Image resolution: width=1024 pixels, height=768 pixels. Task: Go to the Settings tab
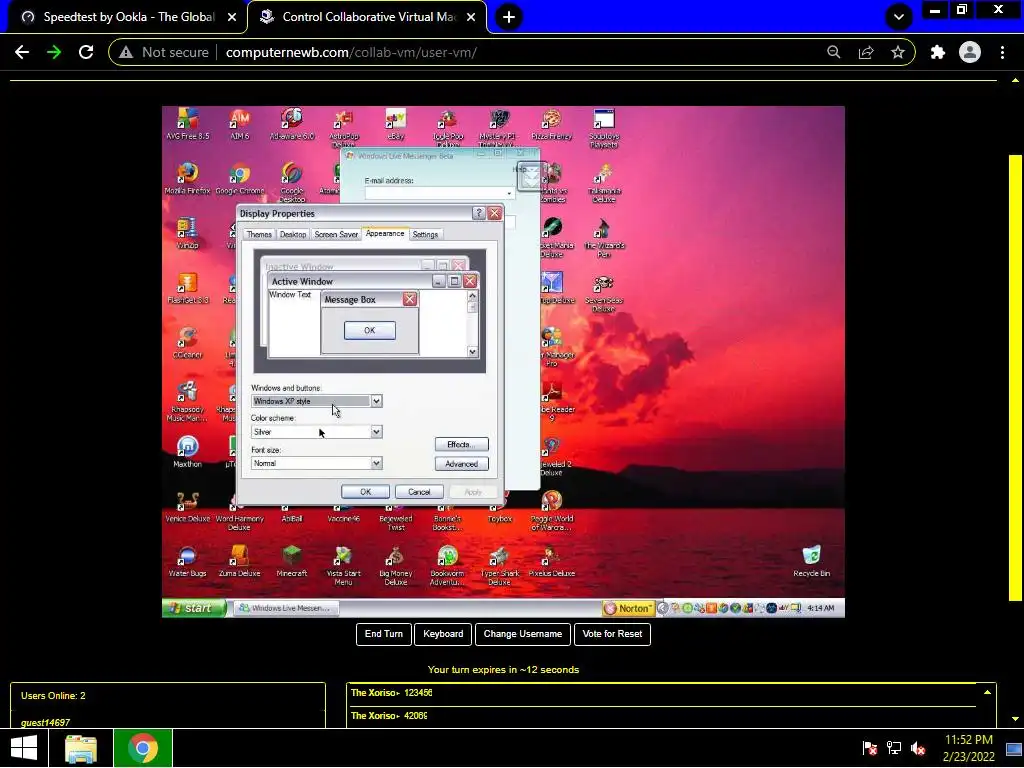click(425, 234)
